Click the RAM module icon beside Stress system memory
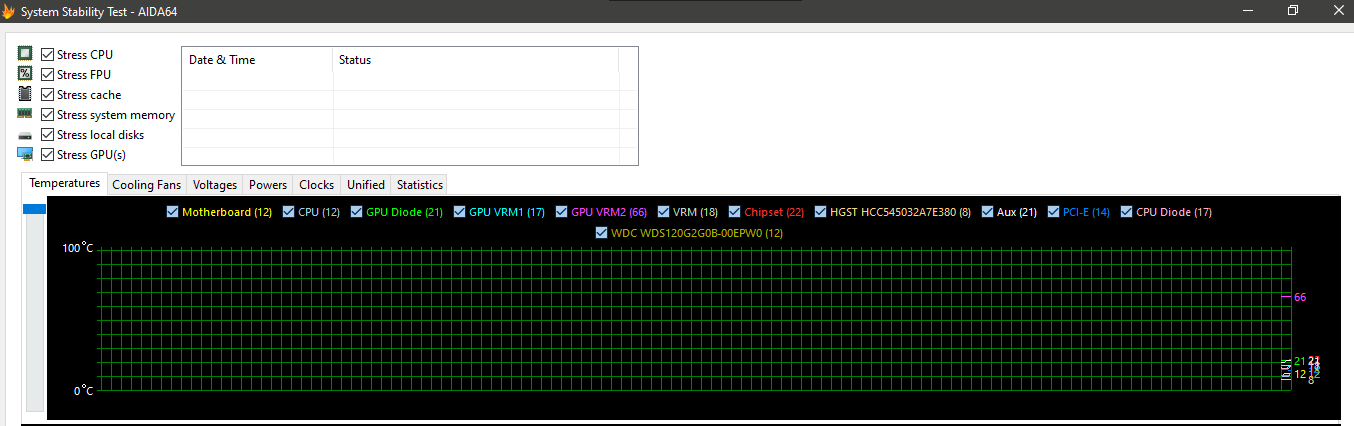The width and height of the screenshot is (1354, 426). pos(25,114)
